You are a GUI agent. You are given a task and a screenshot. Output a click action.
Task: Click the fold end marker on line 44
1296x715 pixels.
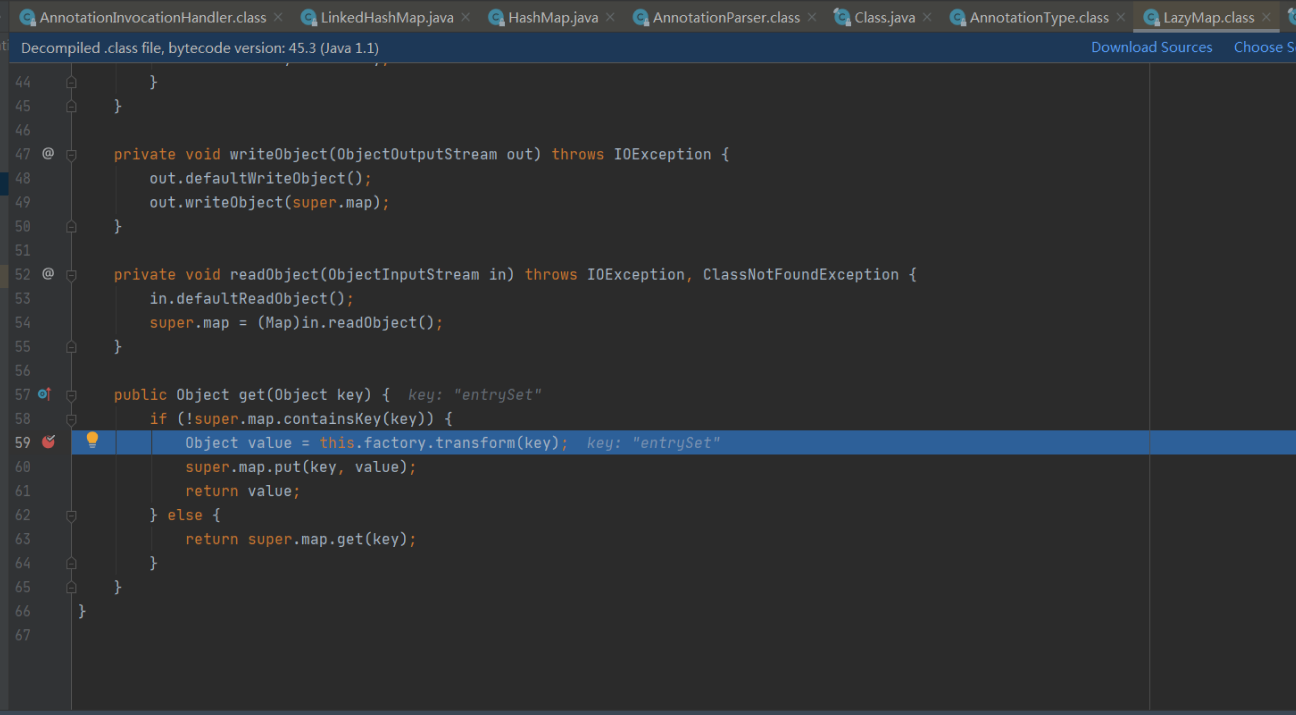(x=71, y=82)
